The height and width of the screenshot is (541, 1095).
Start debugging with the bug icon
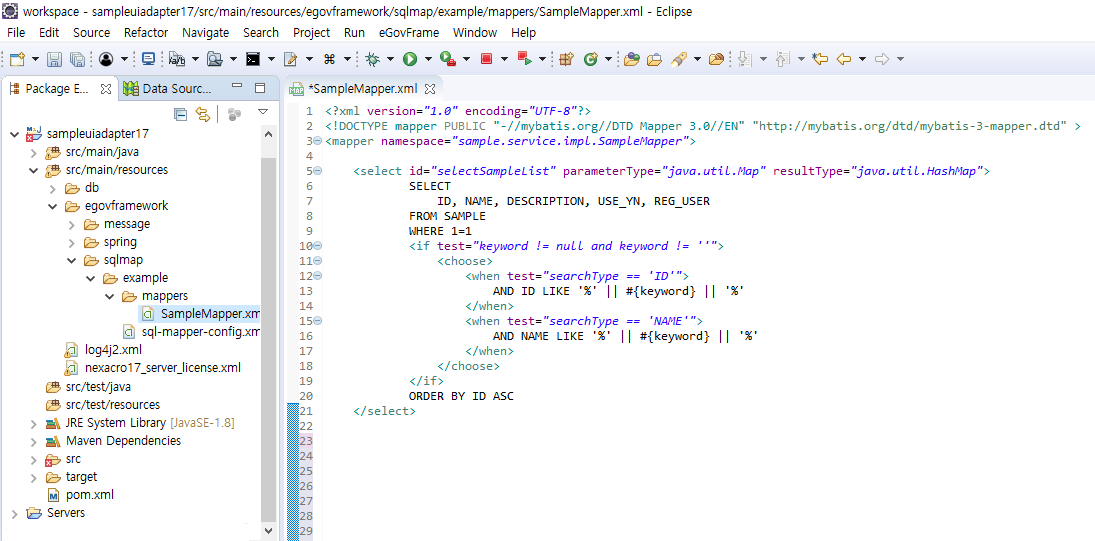tap(373, 60)
